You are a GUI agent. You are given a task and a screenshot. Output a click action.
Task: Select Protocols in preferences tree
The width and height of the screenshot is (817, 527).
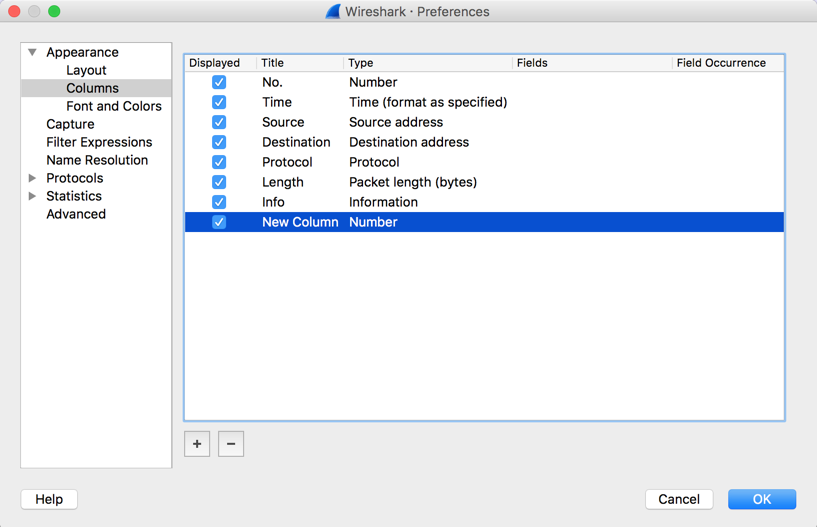click(x=75, y=178)
